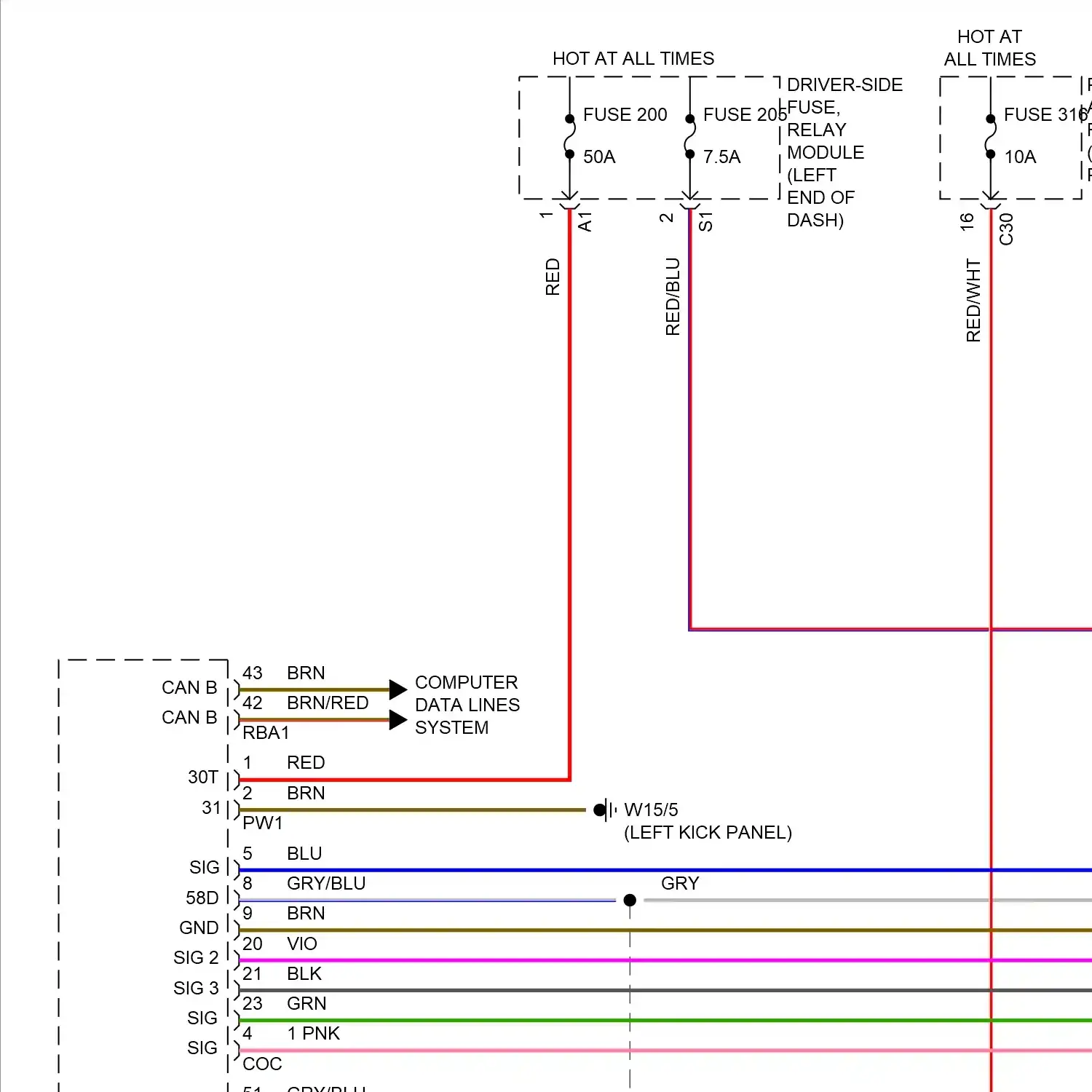Click the splice dot before the GRY wire
The image size is (1092, 1092).
[630, 901]
